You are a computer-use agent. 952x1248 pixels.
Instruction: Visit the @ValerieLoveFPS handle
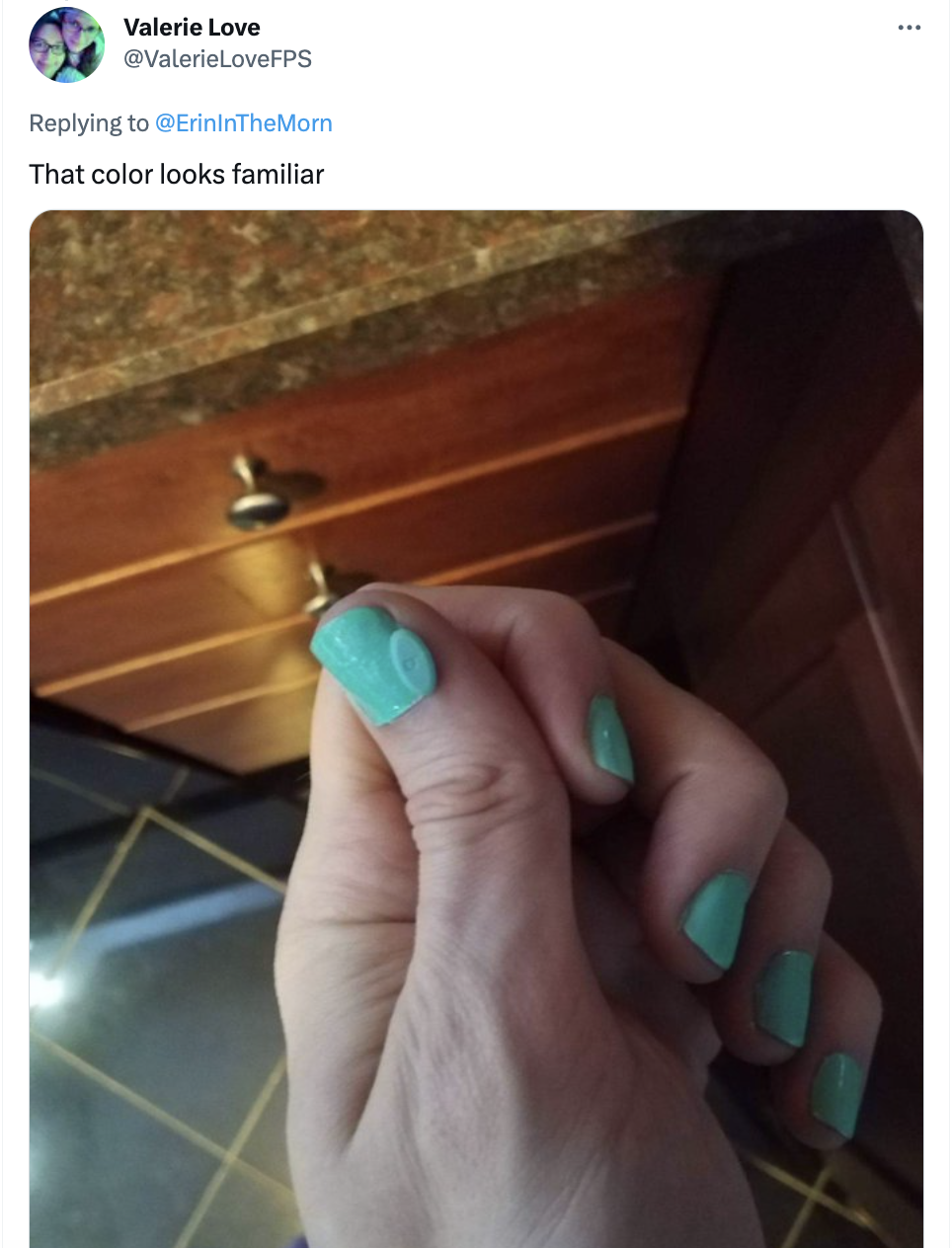coord(217,59)
